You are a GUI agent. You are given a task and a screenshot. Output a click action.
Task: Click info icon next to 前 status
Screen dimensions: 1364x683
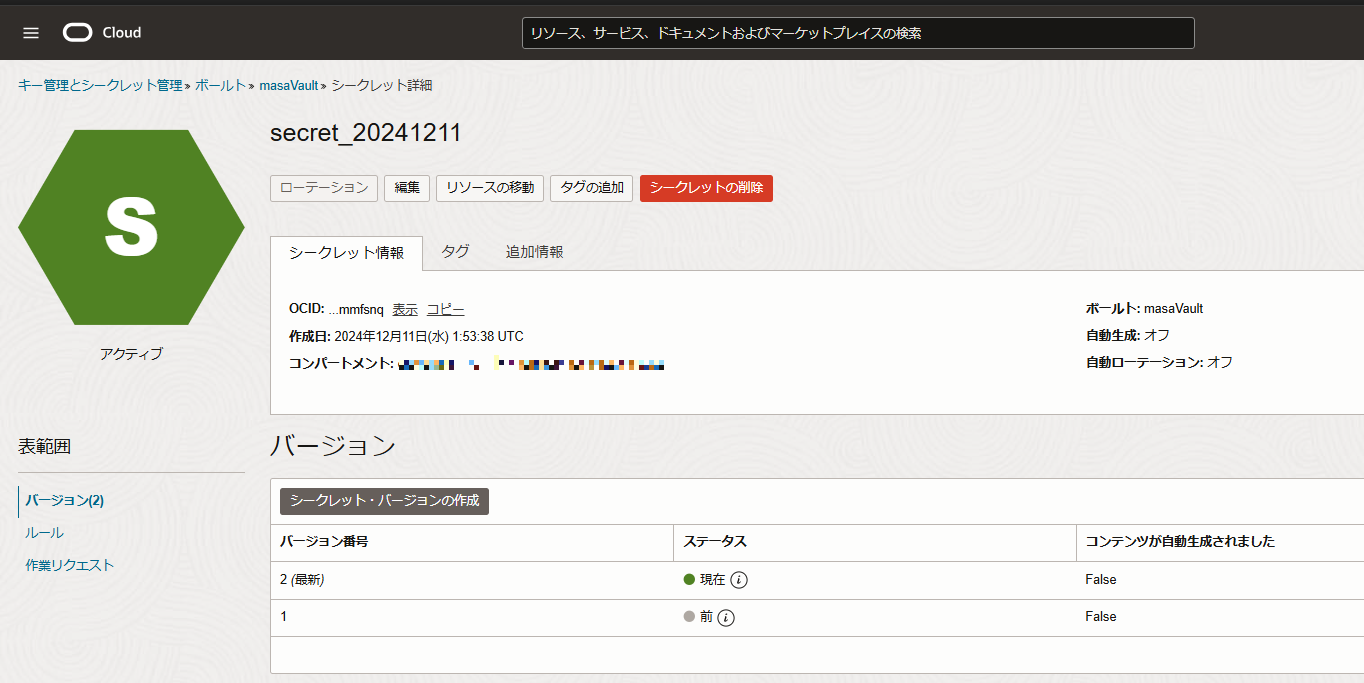point(726,617)
